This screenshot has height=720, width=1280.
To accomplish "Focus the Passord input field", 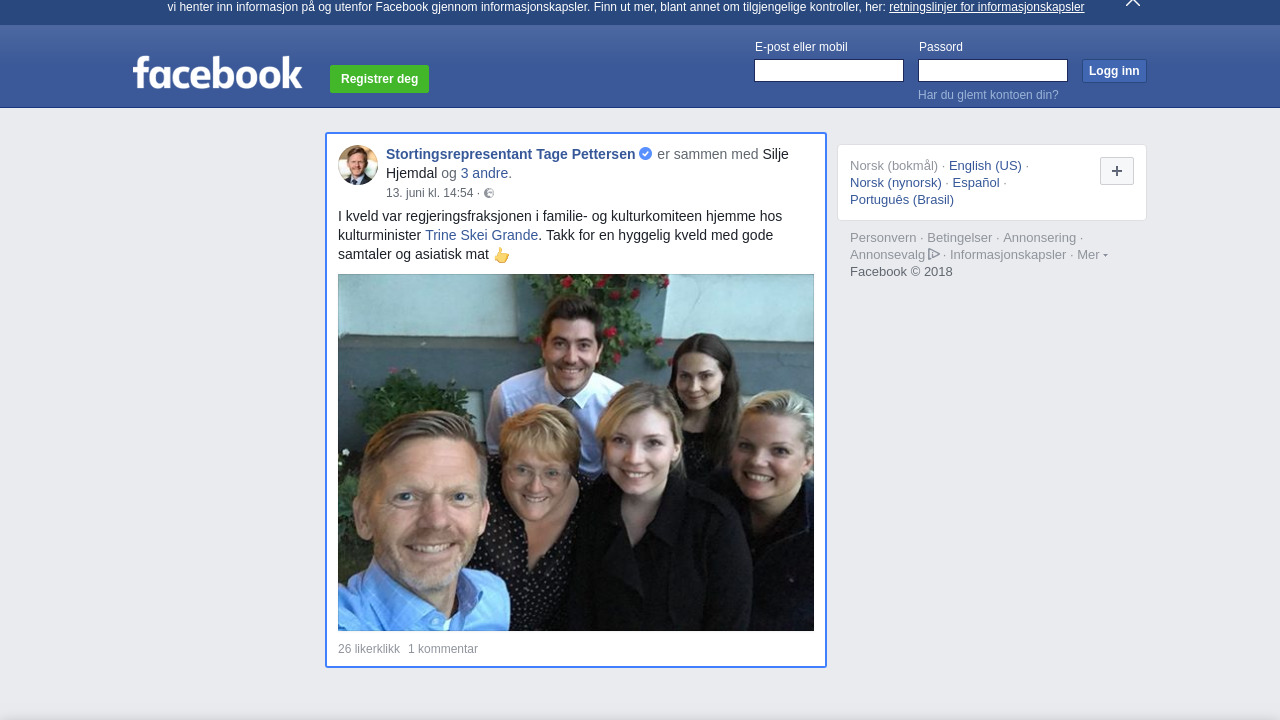I will point(993,71).
